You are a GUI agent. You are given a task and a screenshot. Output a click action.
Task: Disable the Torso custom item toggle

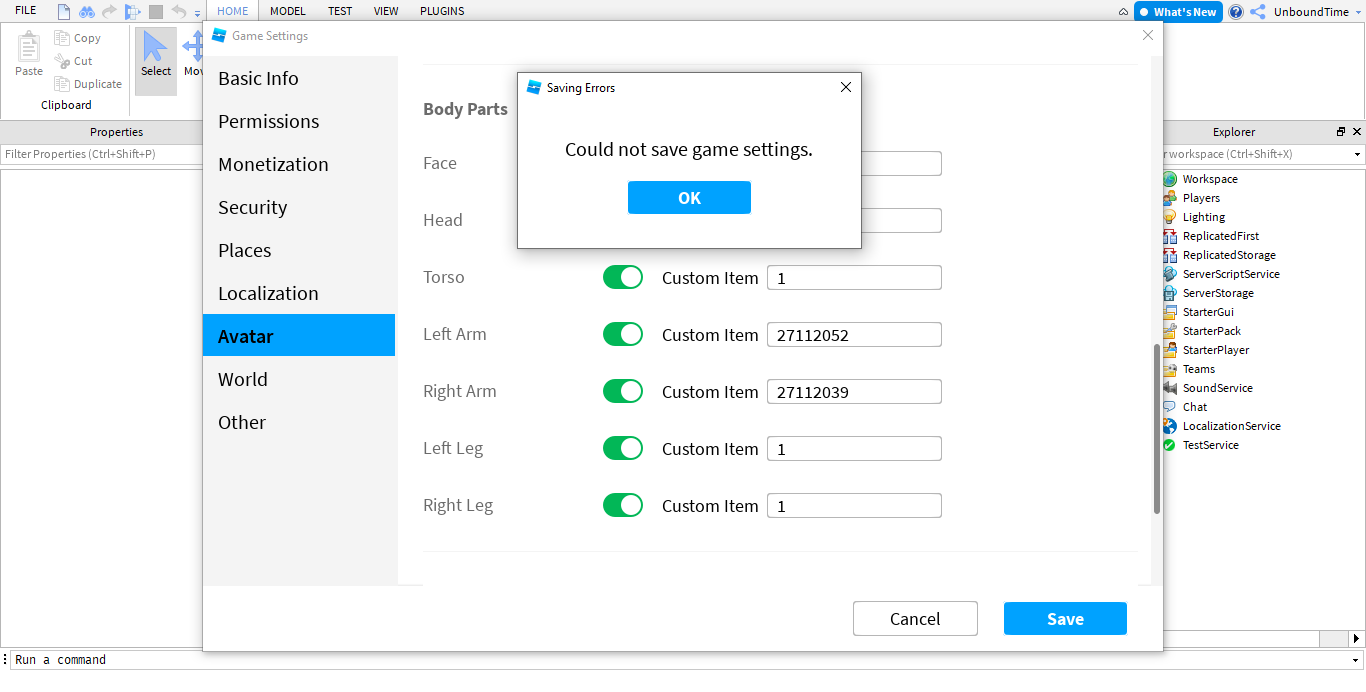coord(622,277)
